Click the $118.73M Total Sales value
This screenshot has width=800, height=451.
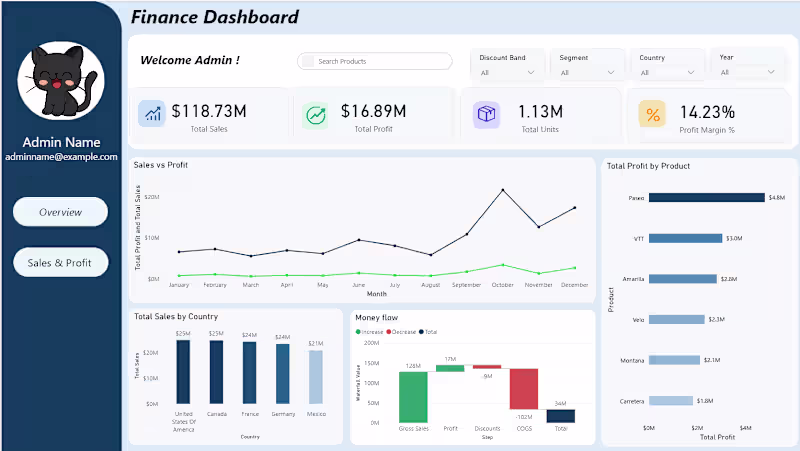click(x=209, y=111)
